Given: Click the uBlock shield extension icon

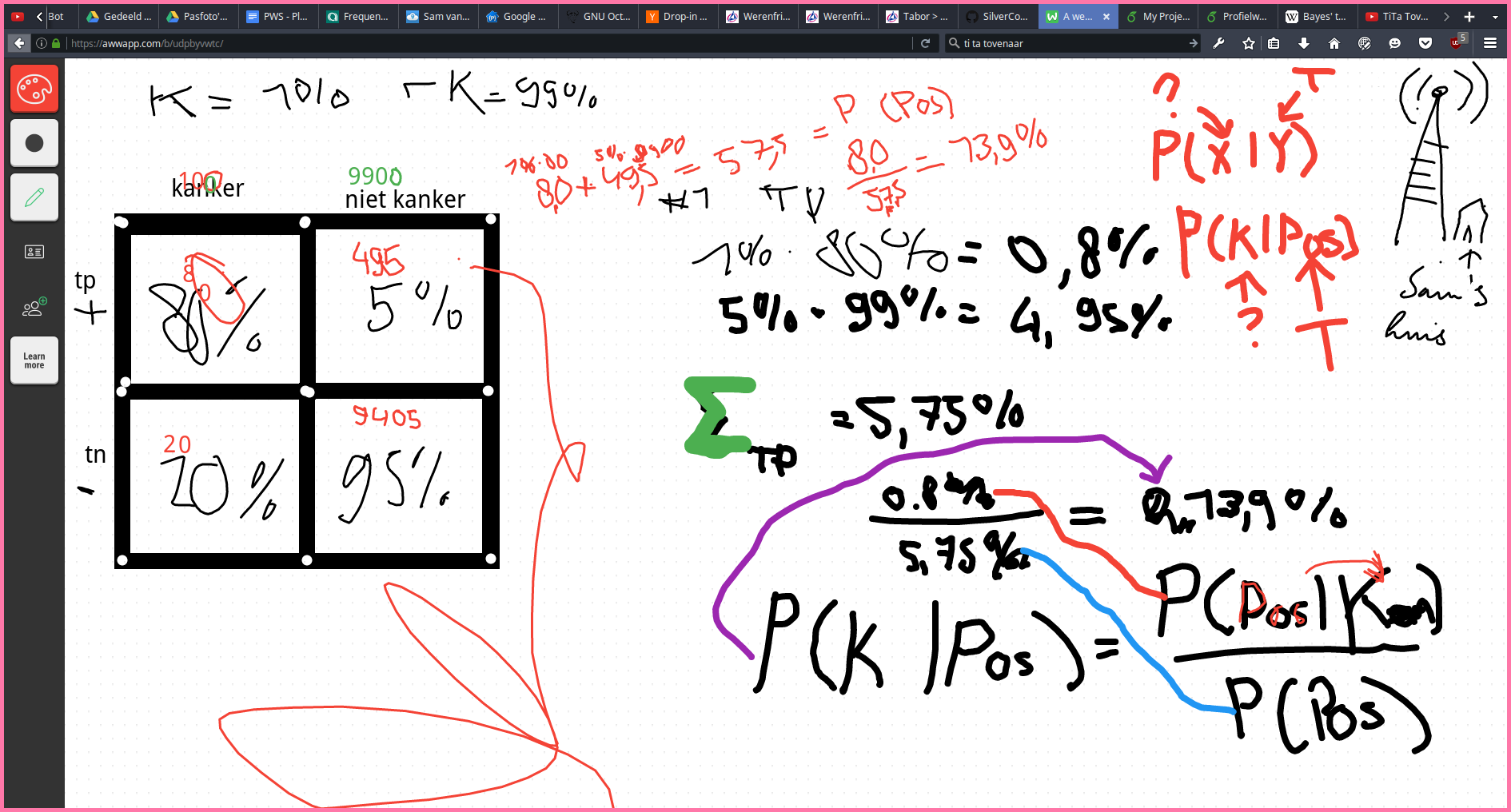Looking at the screenshot, I should coord(1456,43).
